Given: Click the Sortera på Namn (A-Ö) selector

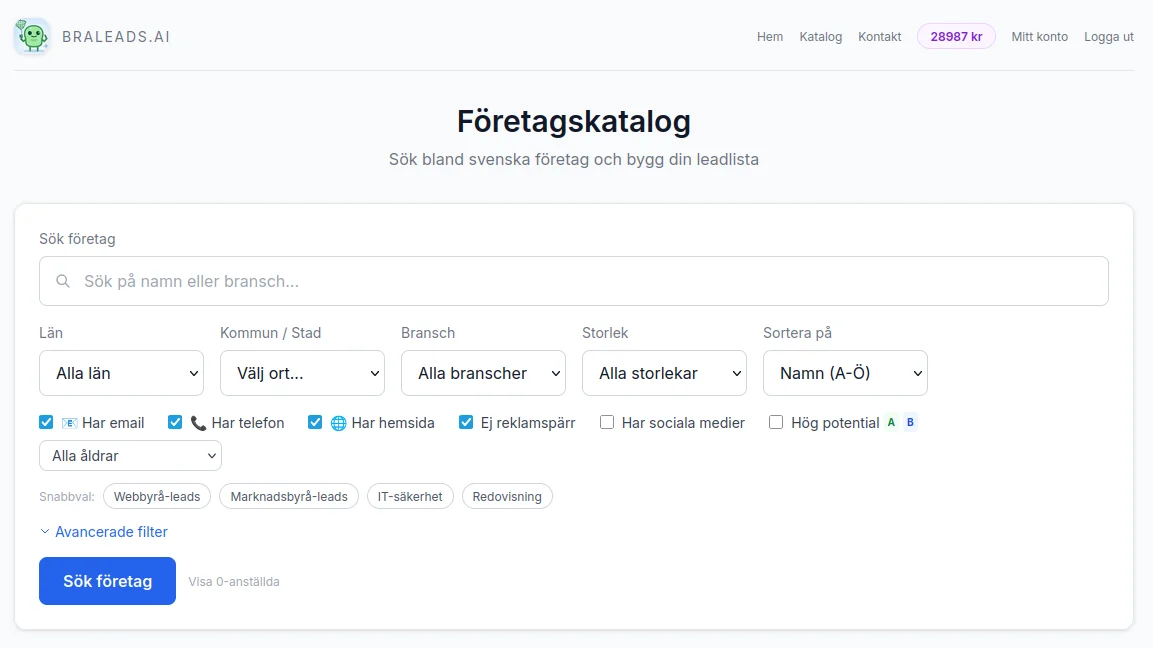Looking at the screenshot, I should click(845, 372).
